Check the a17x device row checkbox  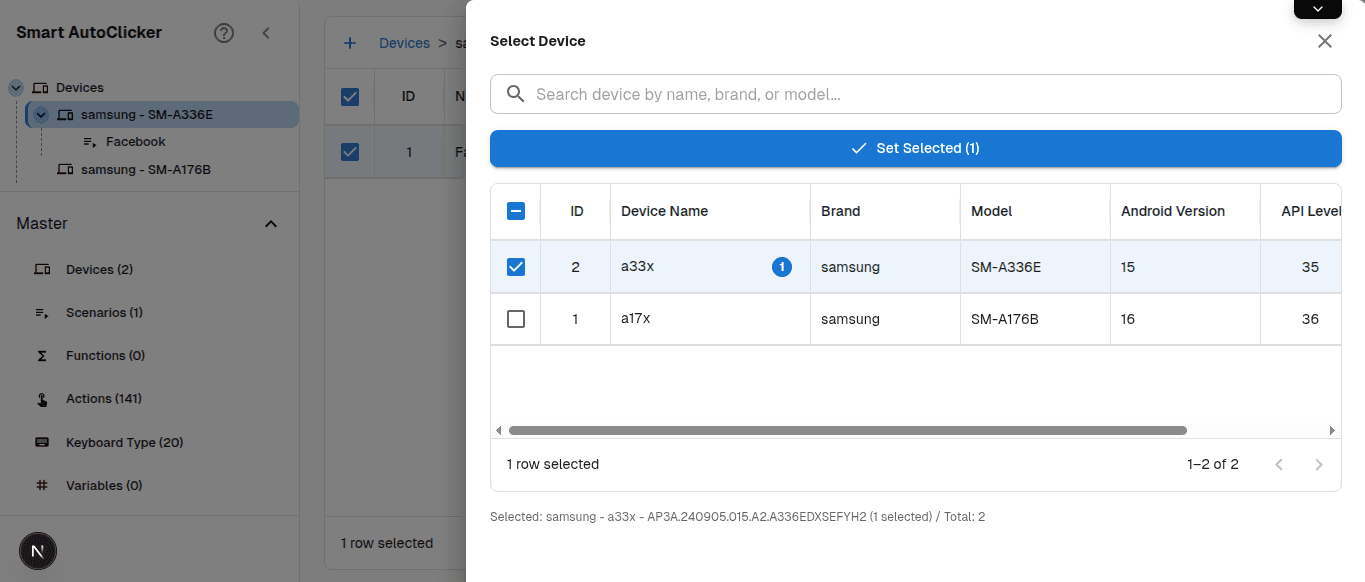point(516,318)
